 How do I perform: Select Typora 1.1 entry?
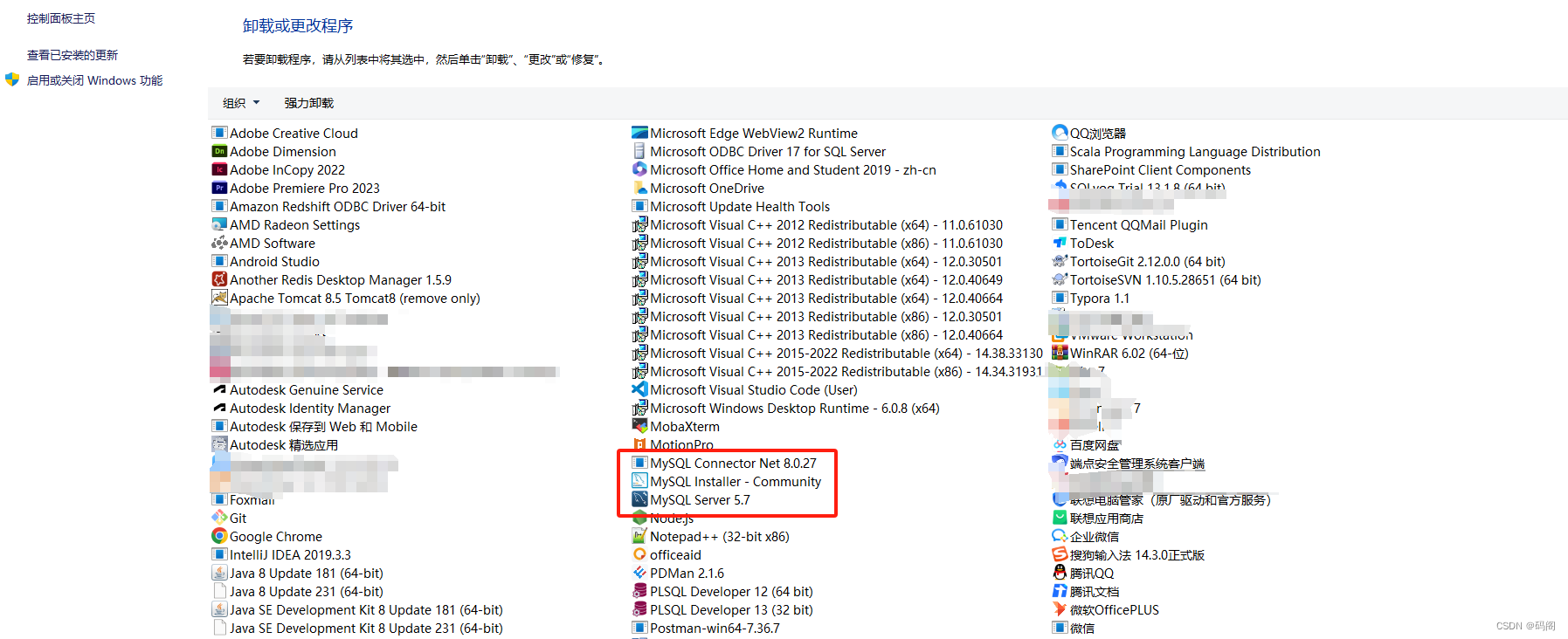(1091, 298)
